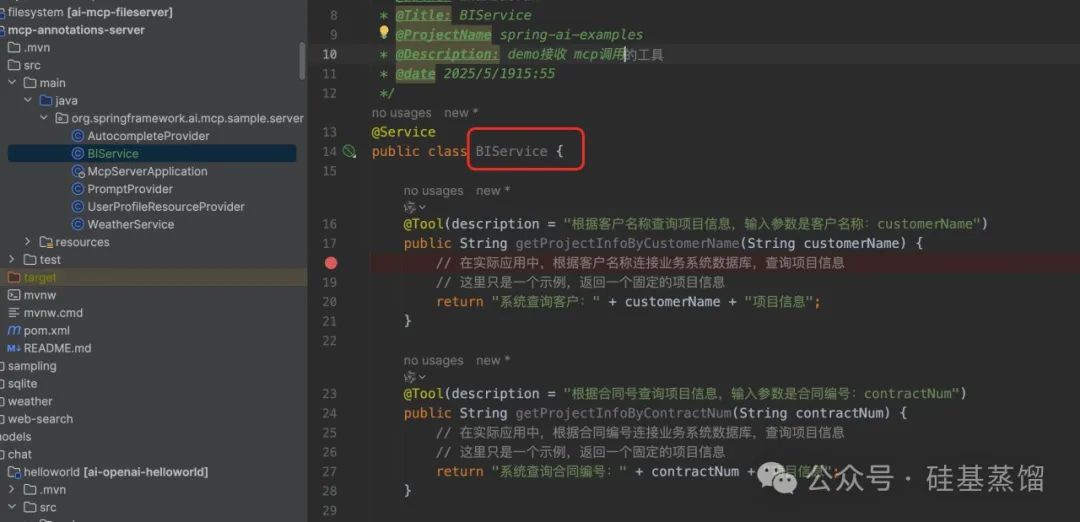Collapse the org.springframework.ai.mcp.sample.server package chevron
This screenshot has height=522, width=1080.
(x=45, y=118)
